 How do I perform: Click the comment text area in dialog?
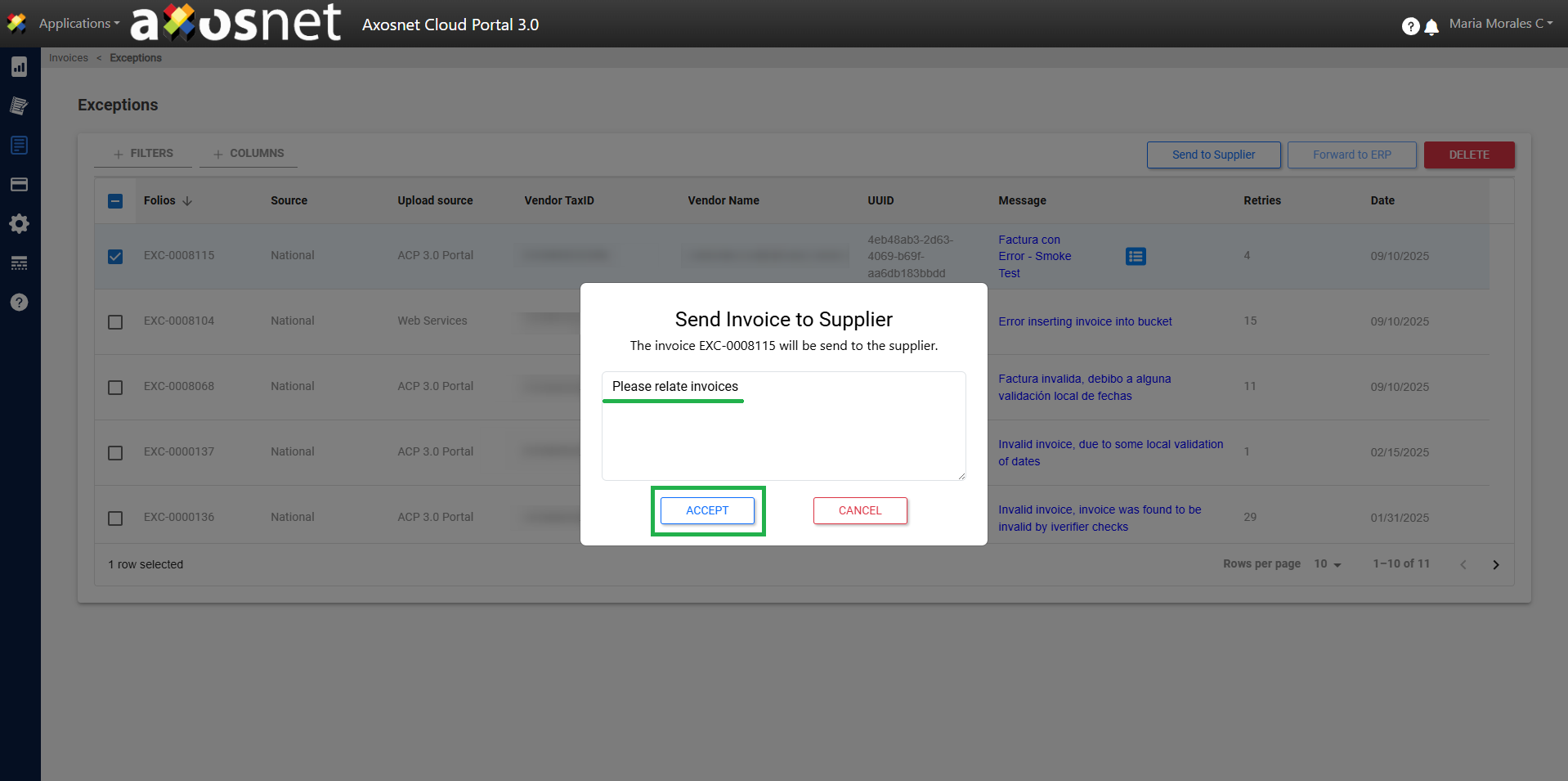pos(783,433)
